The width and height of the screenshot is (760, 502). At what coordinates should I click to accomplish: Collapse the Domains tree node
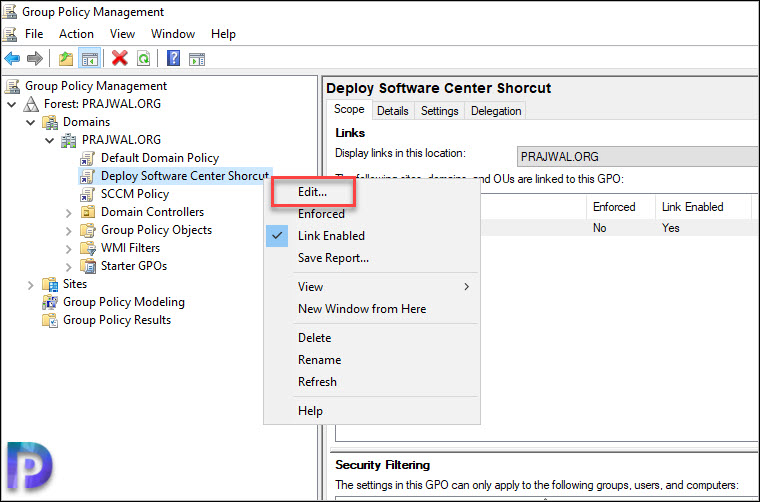[x=31, y=122]
